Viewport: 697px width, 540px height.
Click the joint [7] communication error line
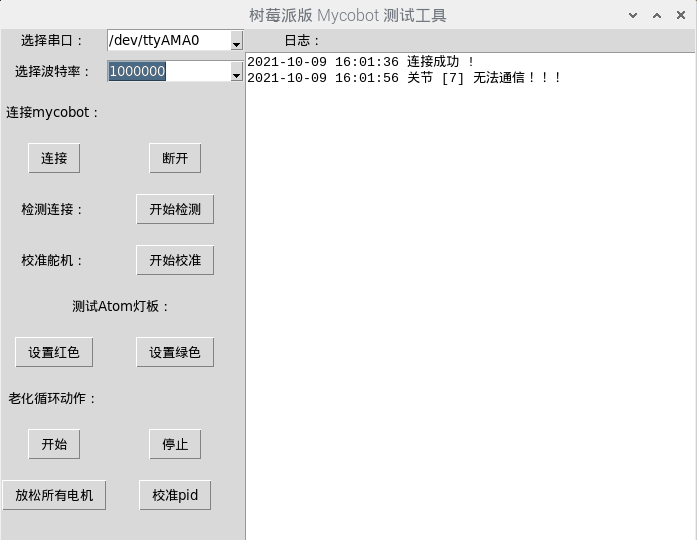point(404,78)
